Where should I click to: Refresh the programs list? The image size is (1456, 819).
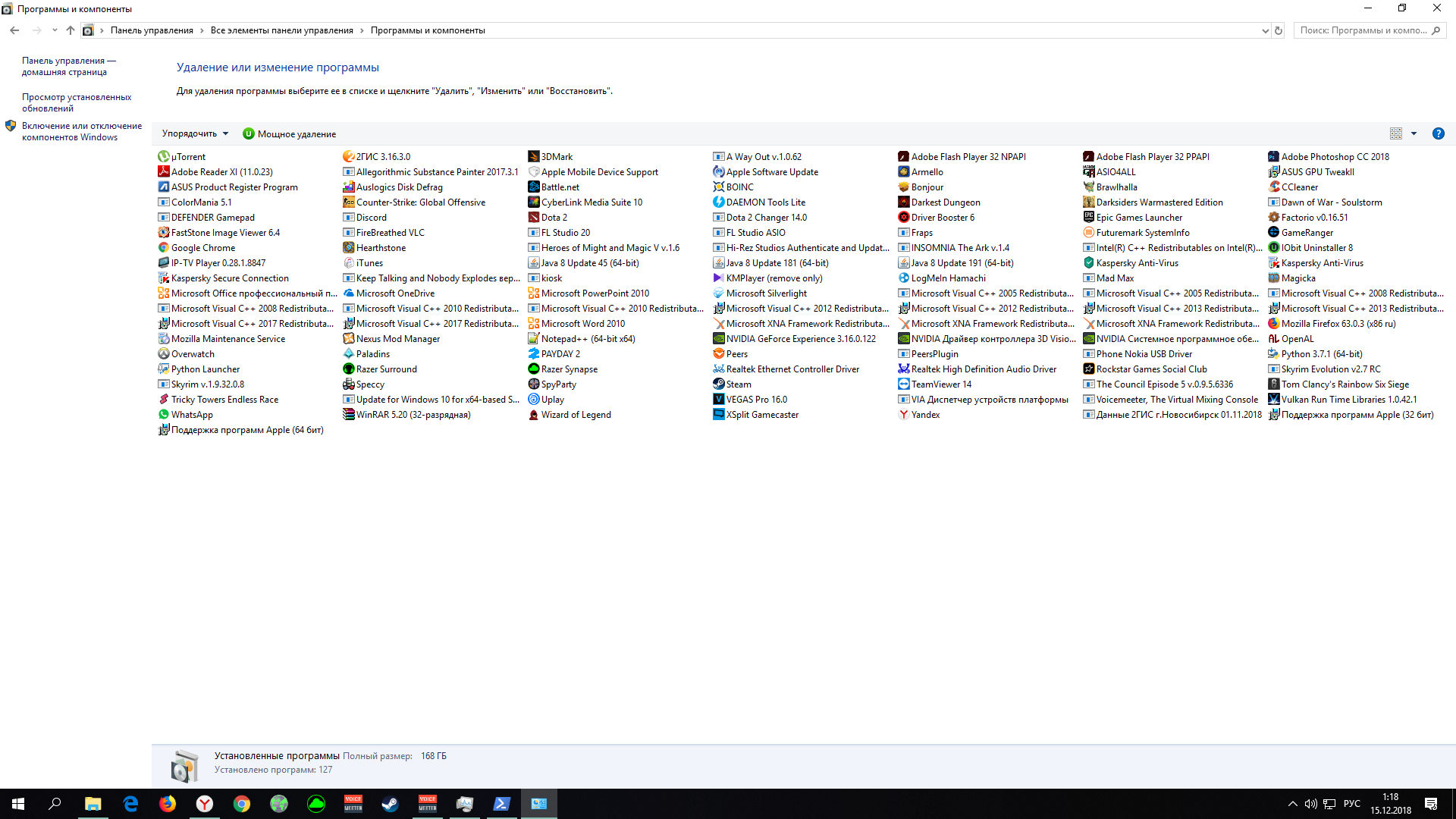click(1279, 30)
